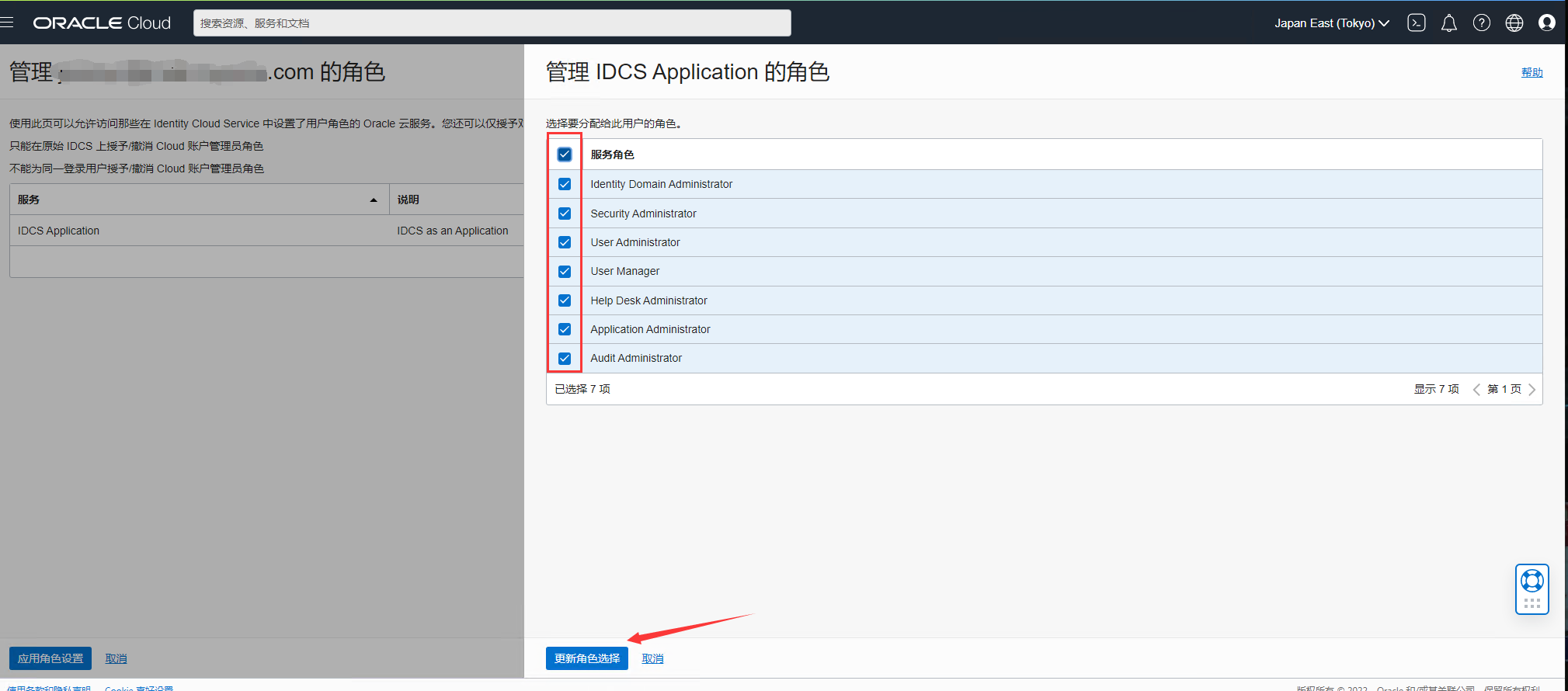Click the search resources input field

click(x=492, y=23)
